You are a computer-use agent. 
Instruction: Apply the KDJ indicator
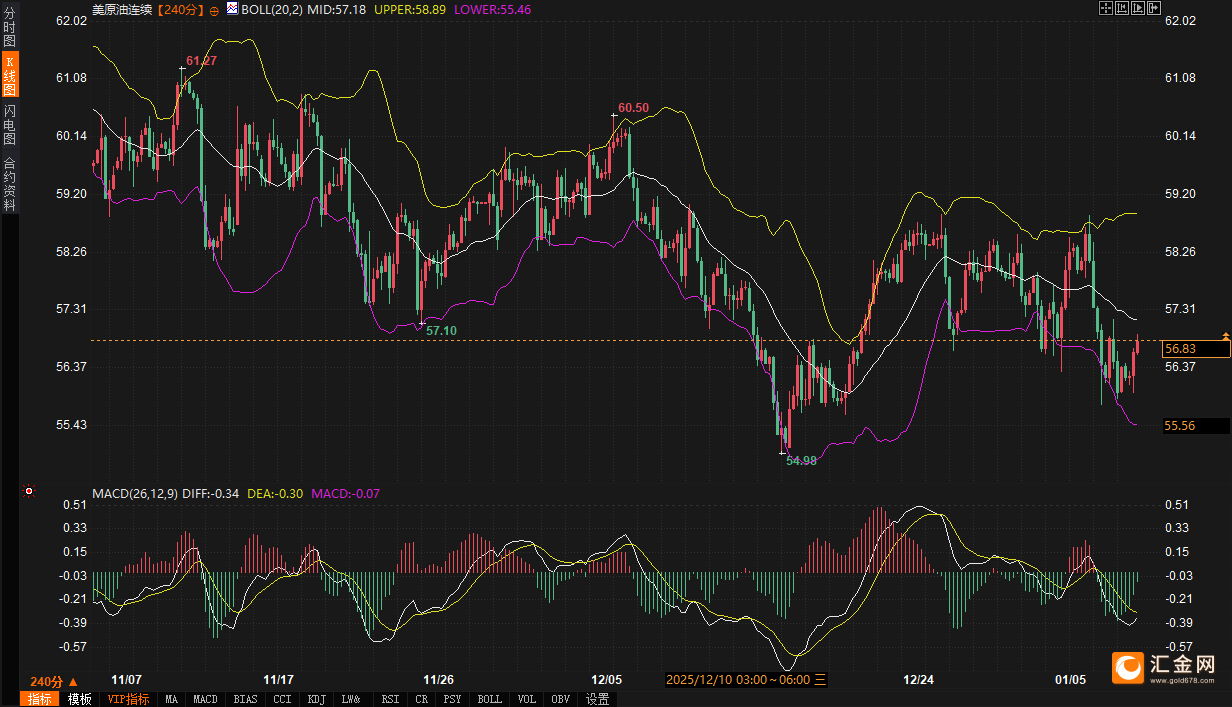coord(316,699)
